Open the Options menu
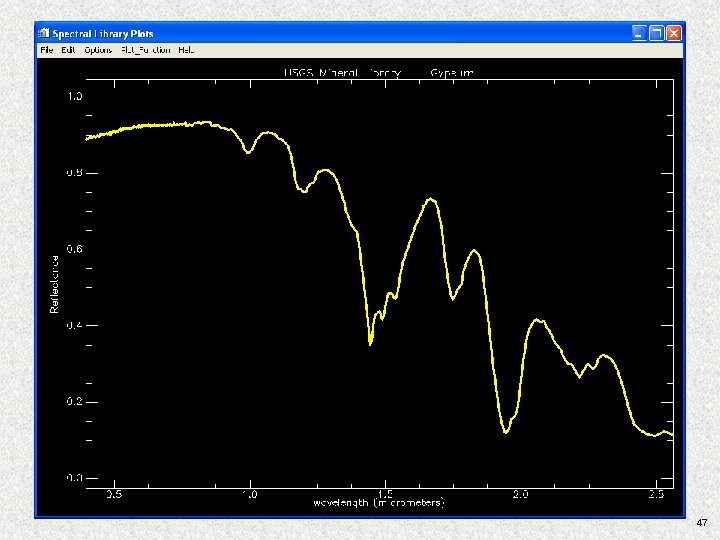 click(98, 50)
